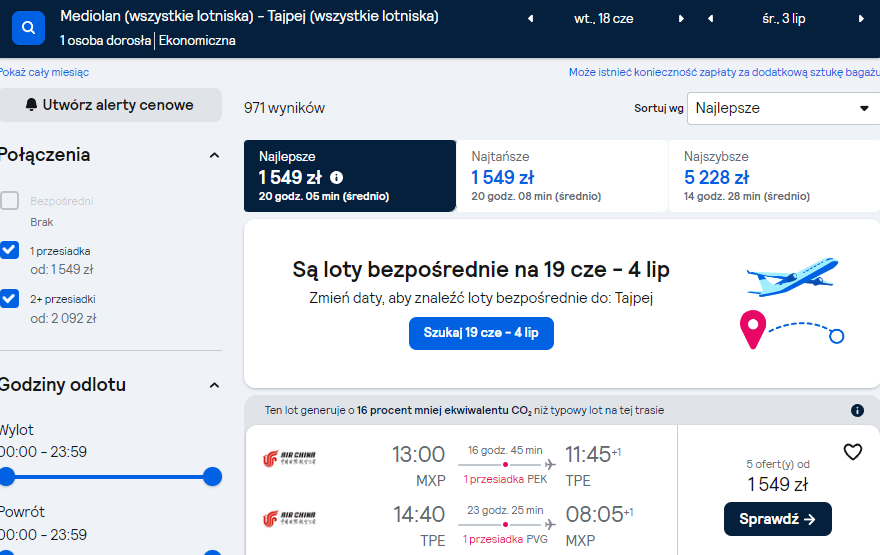Click the Wylot slider right handle
Screen dimensions: 880x555
[212, 477]
